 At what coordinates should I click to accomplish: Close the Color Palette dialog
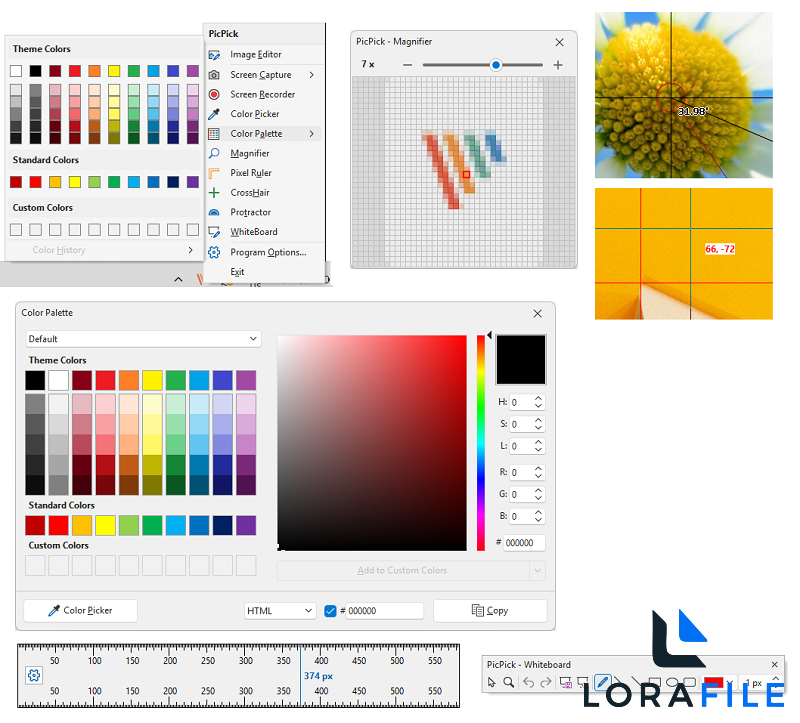click(x=538, y=314)
